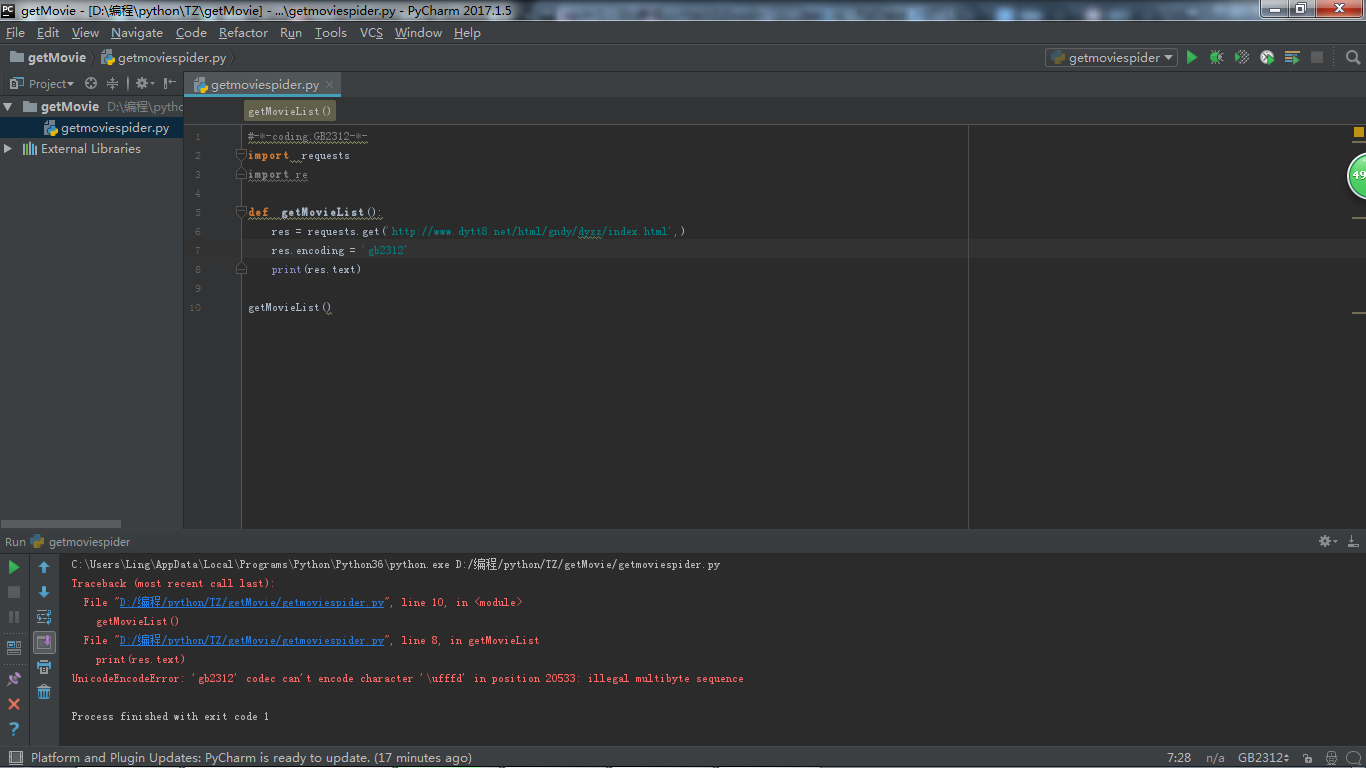Fold the import block at line 2

tap(241, 155)
